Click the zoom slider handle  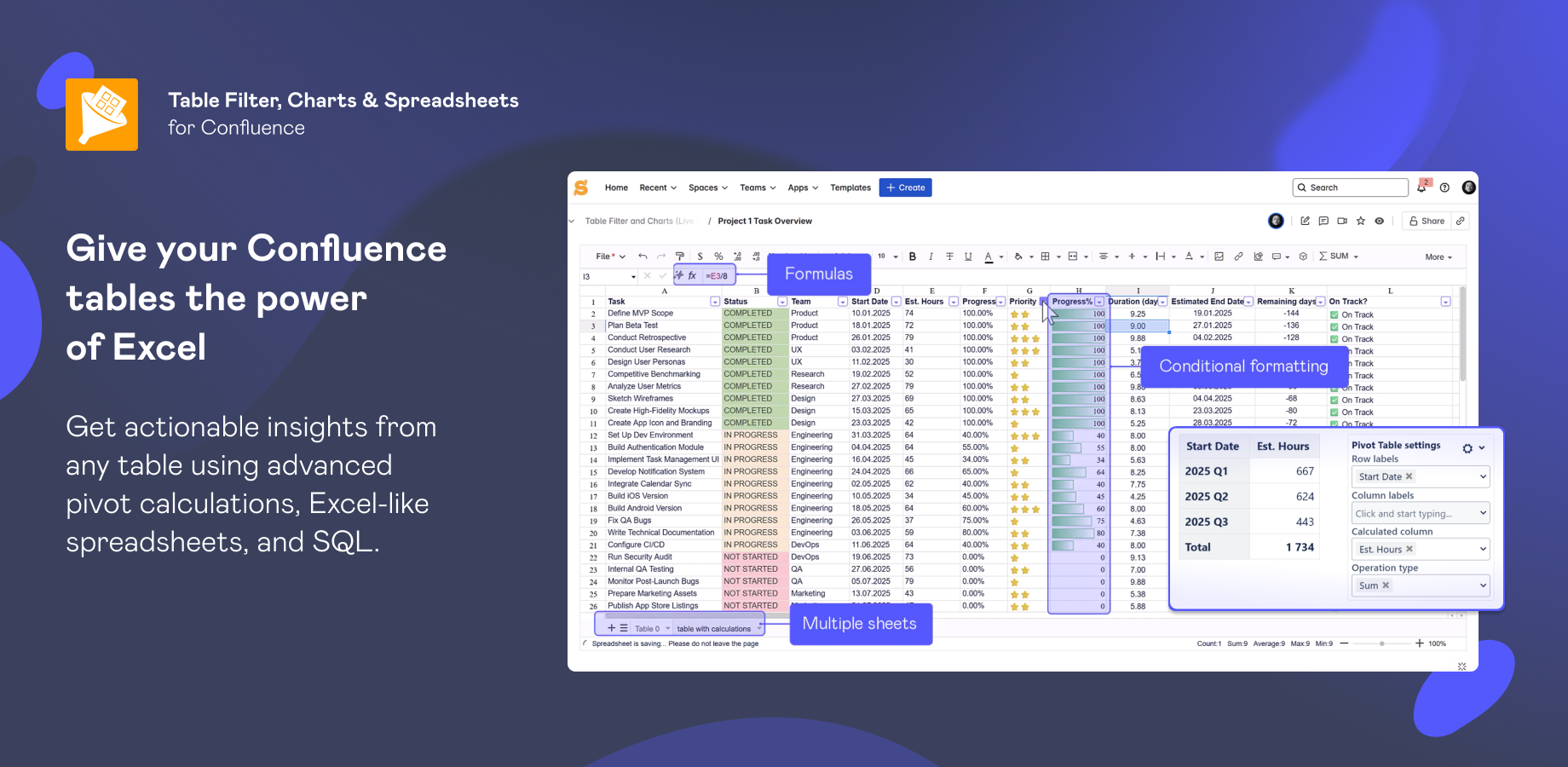pyautogui.click(x=1382, y=643)
